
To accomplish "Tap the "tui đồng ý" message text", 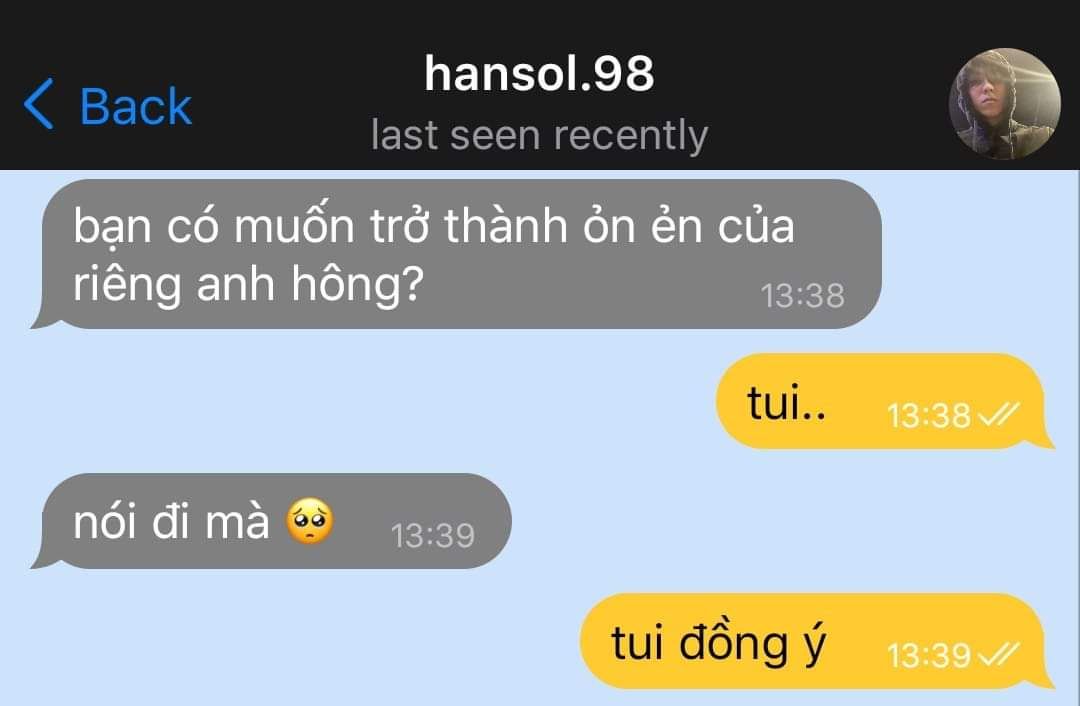I will tap(718, 643).
